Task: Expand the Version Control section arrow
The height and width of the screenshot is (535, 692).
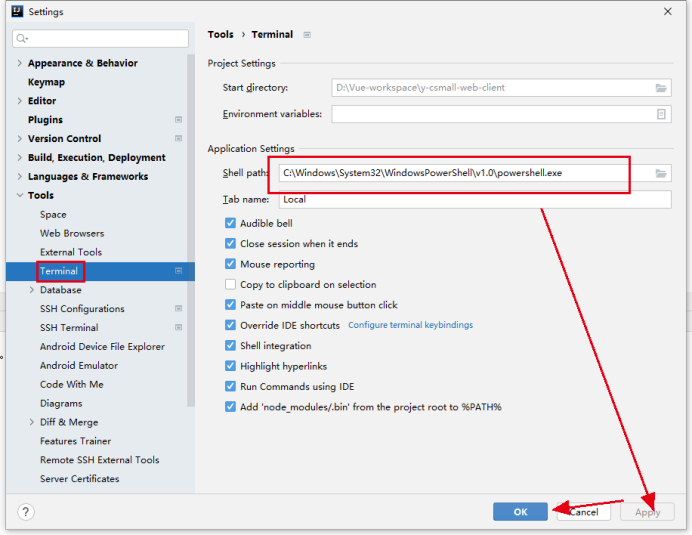Action: point(19,139)
